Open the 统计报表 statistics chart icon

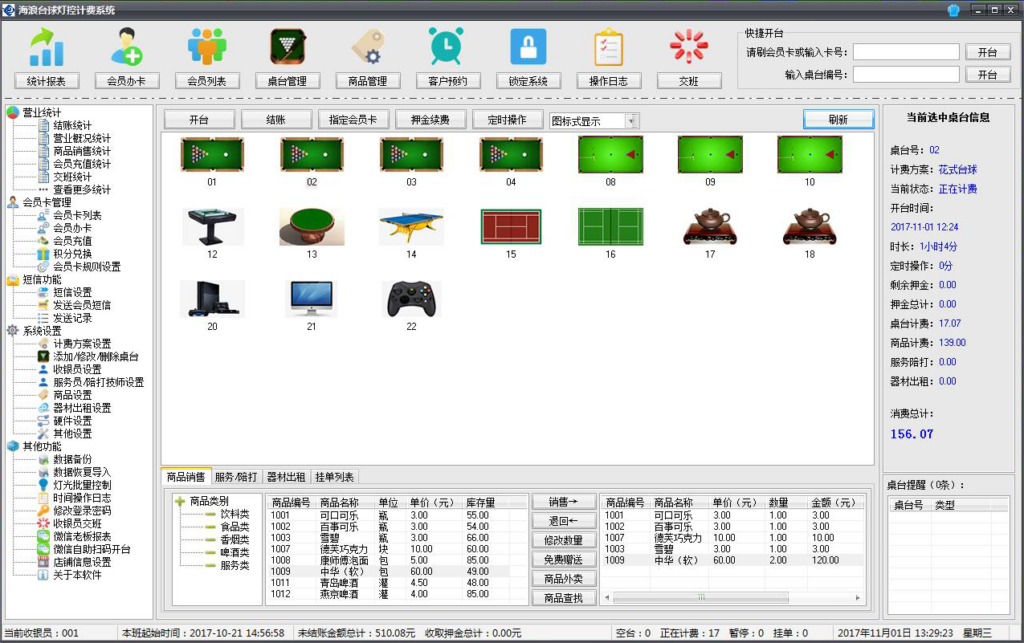[x=46, y=47]
